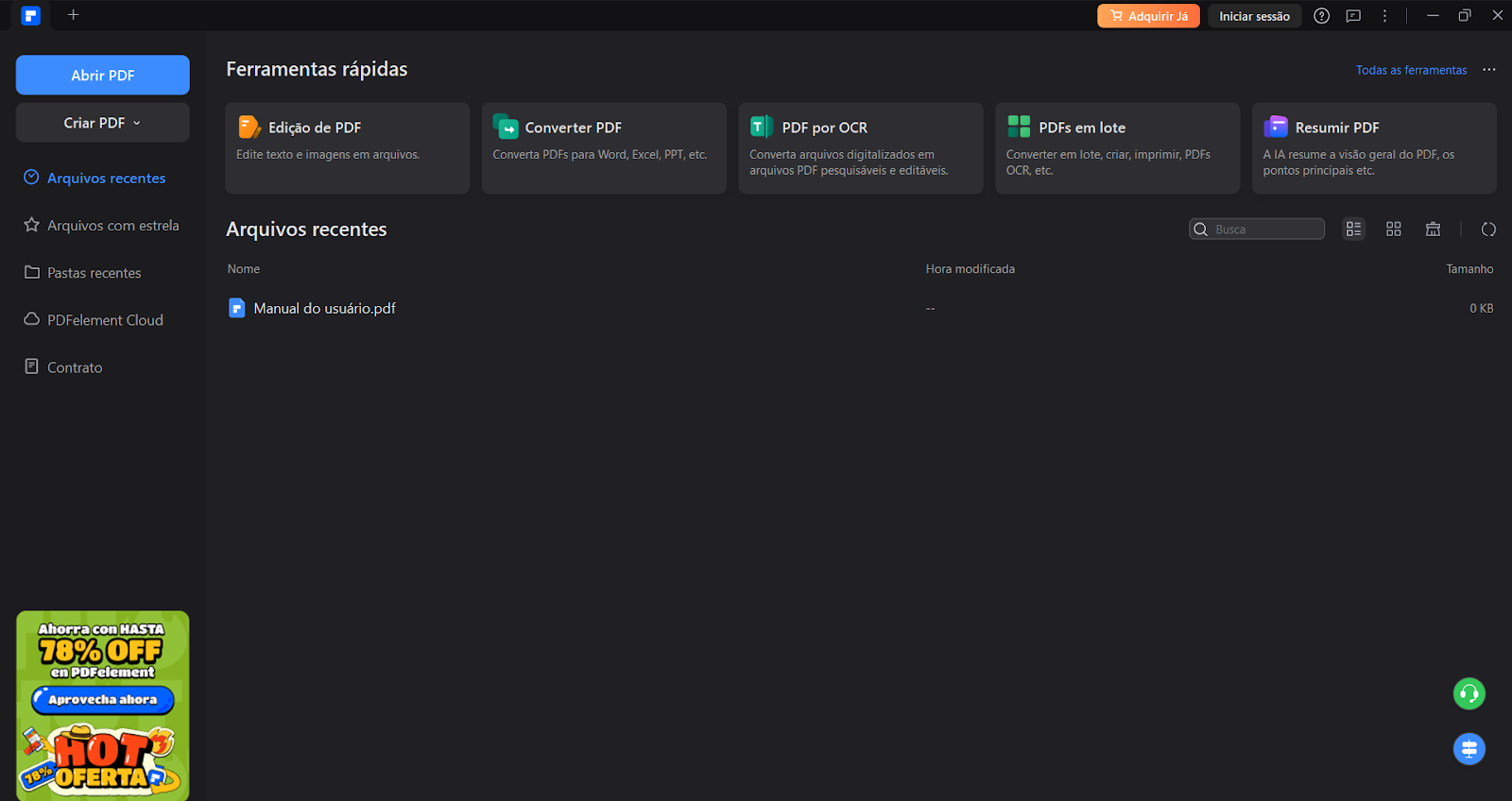Click the document icon beside Contrato
The image size is (1512, 801).
tap(31, 366)
